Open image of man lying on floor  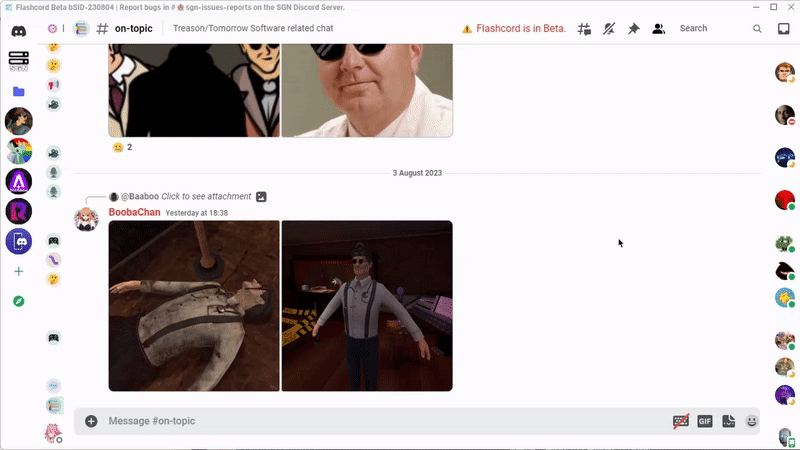click(194, 306)
